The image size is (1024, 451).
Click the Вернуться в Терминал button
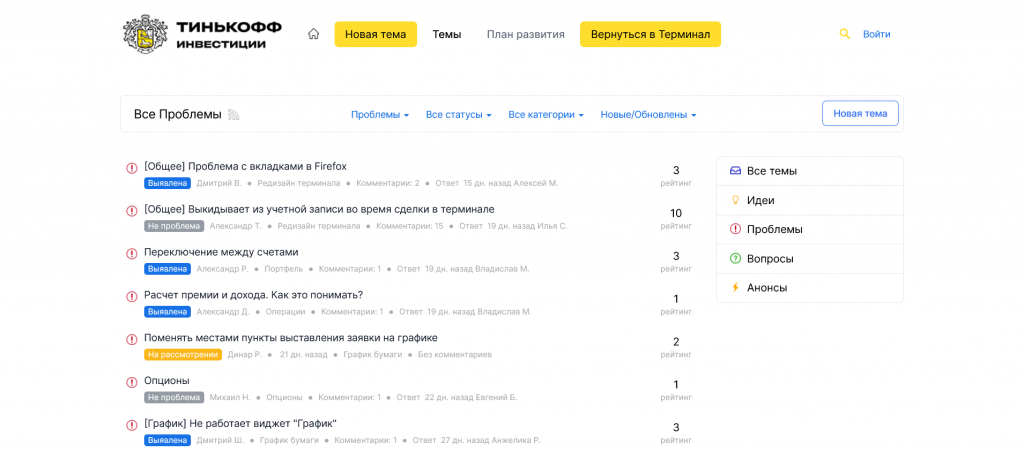[650, 34]
